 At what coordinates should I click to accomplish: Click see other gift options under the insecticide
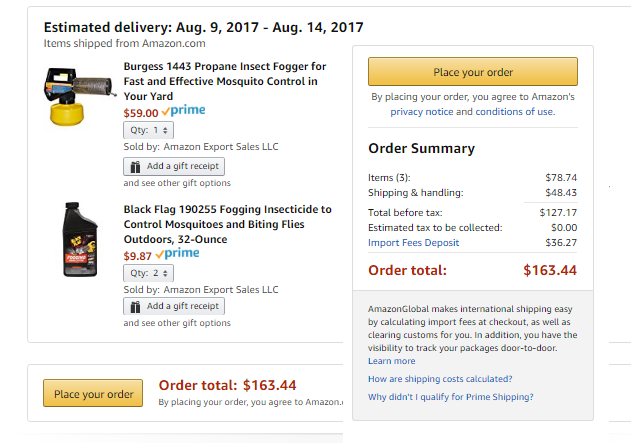click(177, 323)
